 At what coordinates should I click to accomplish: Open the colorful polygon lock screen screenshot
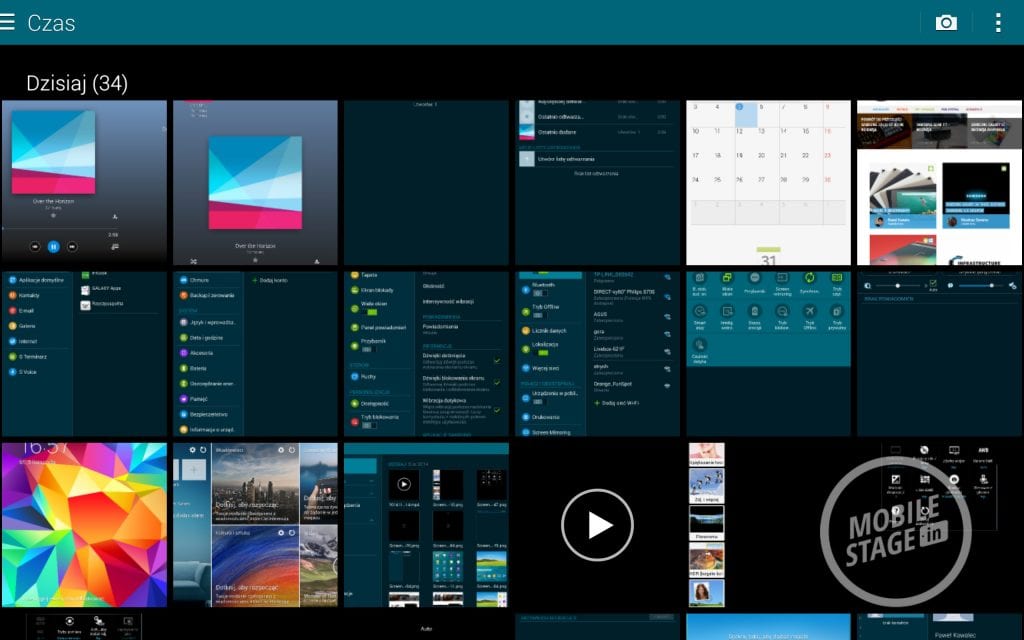tap(84, 524)
